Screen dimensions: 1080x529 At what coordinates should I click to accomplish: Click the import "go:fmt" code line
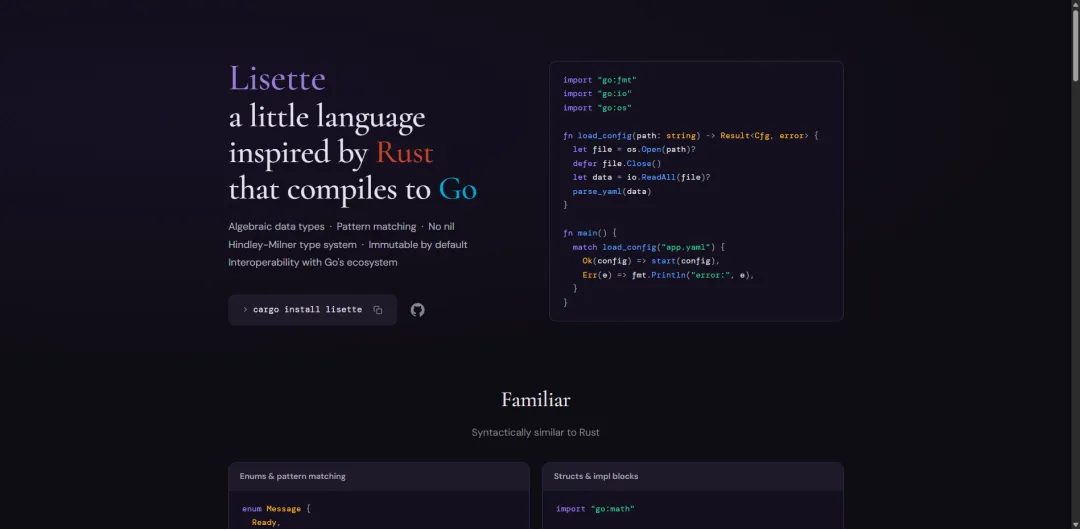(x=599, y=80)
